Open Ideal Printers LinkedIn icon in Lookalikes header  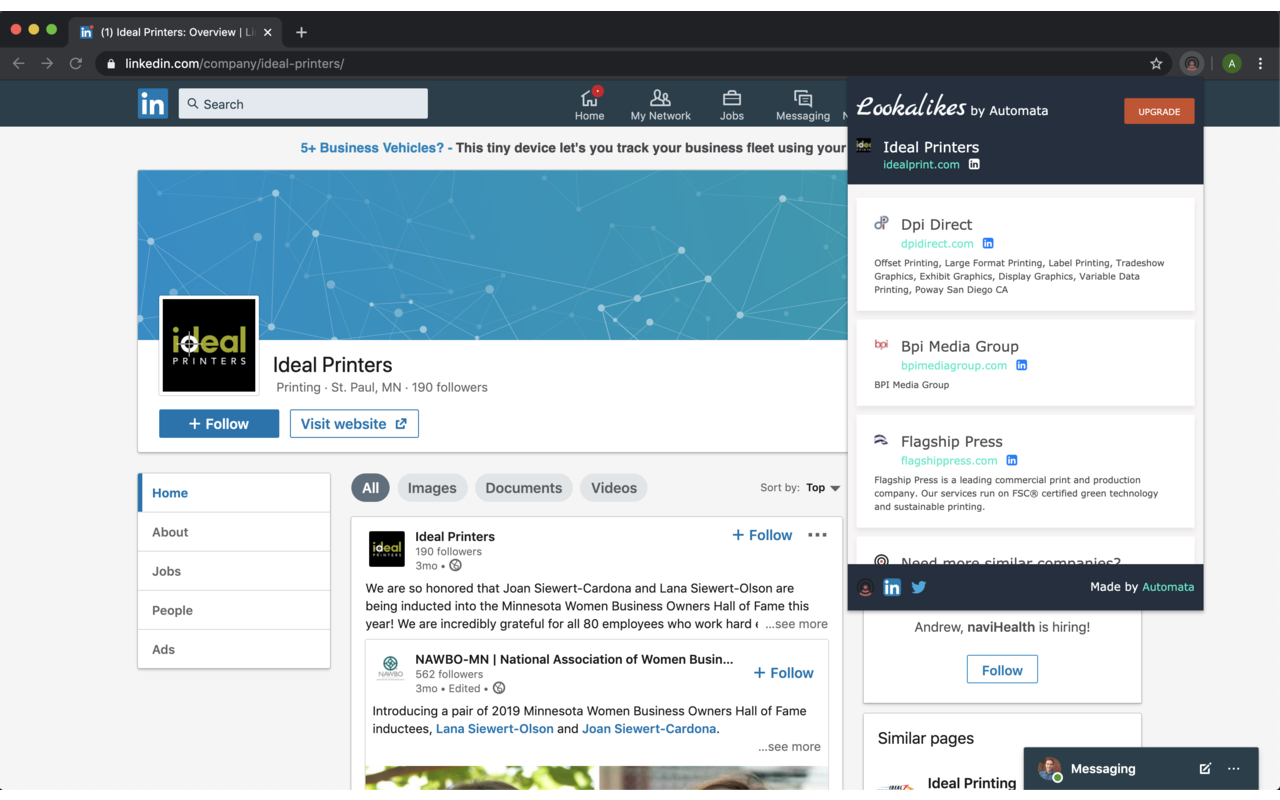tap(974, 164)
